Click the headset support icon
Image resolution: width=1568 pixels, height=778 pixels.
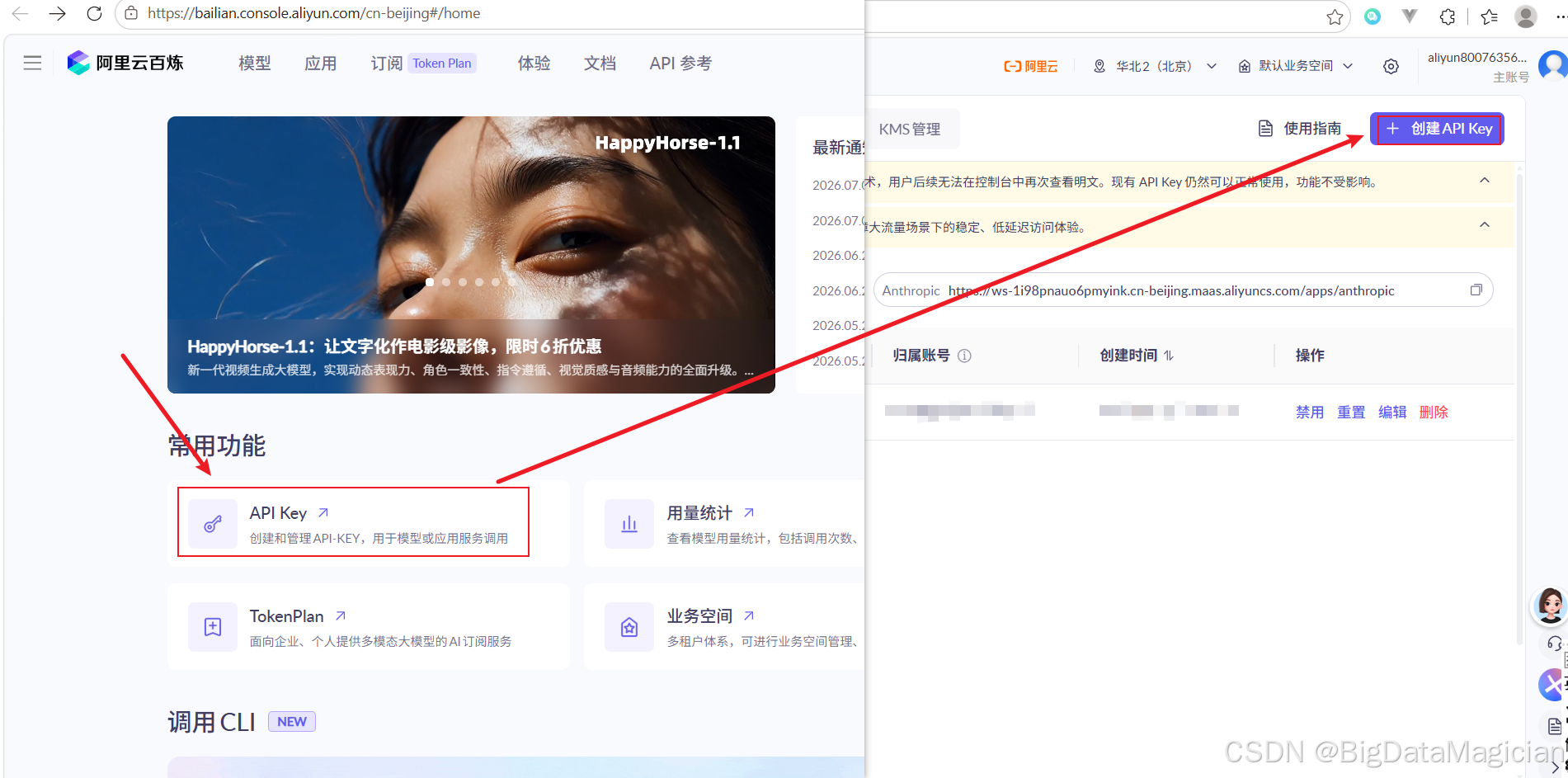[x=1555, y=644]
